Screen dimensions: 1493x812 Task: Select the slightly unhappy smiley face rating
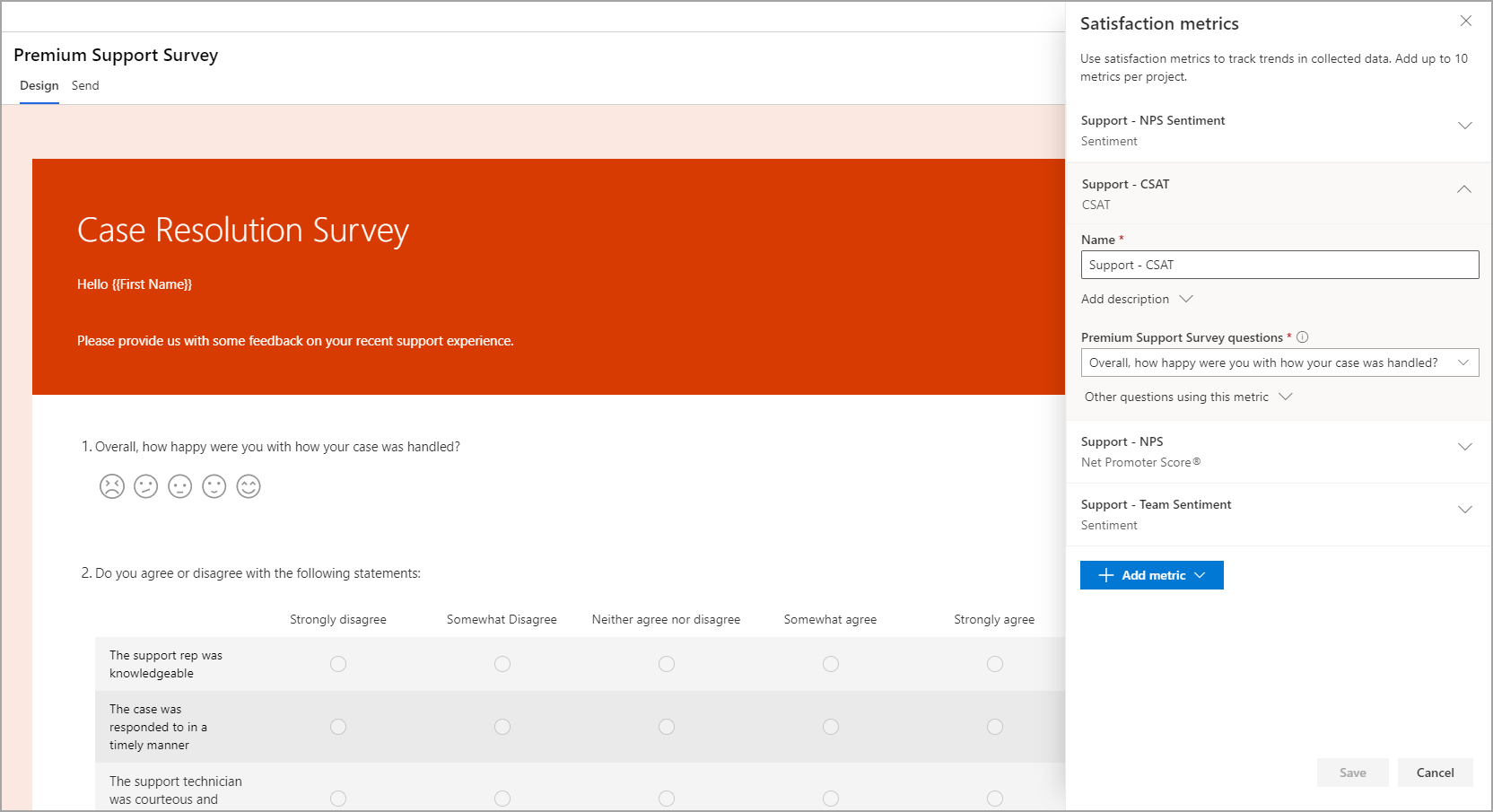pyautogui.click(x=146, y=486)
